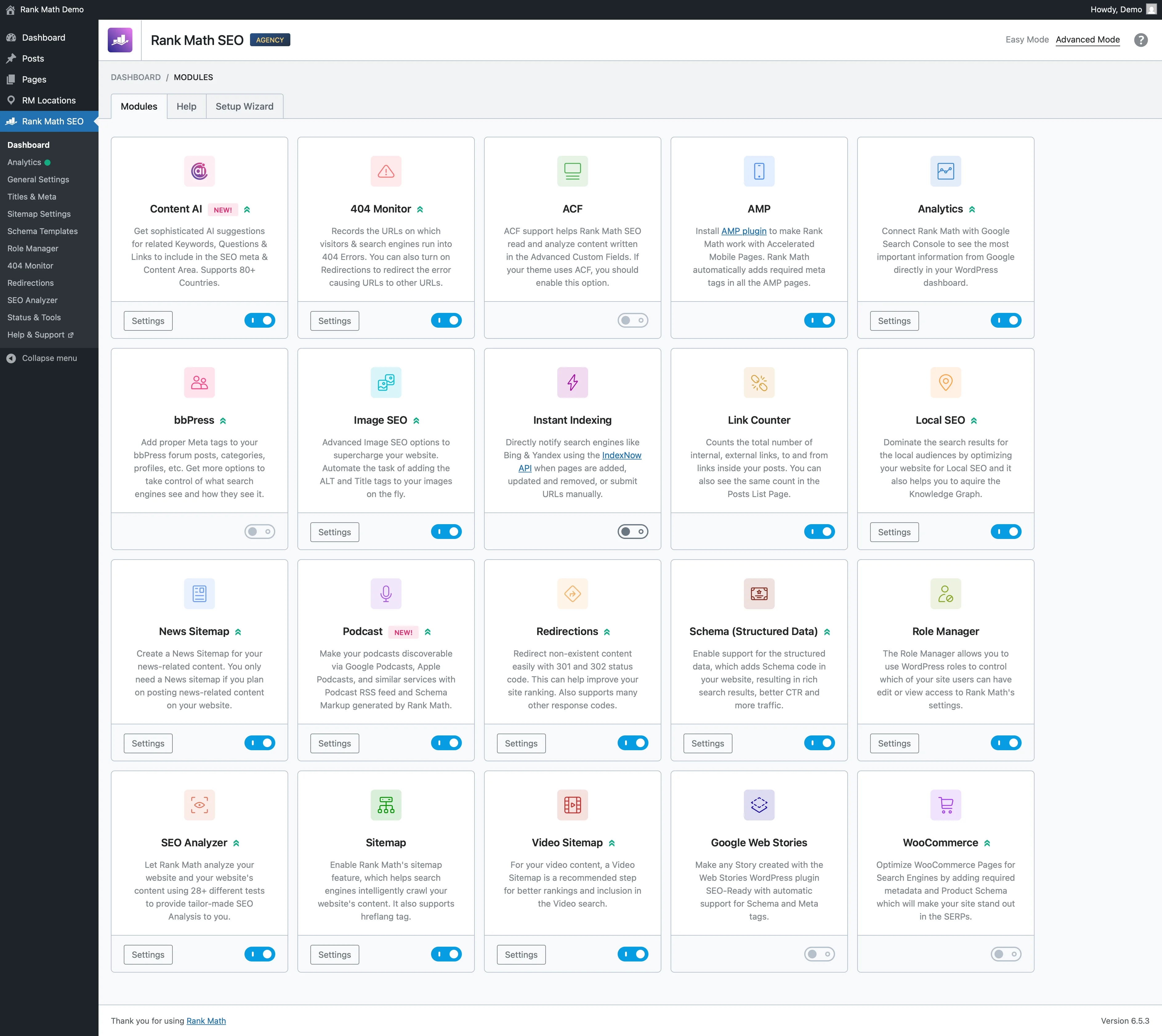Follow the AMP plugin link

click(744, 231)
